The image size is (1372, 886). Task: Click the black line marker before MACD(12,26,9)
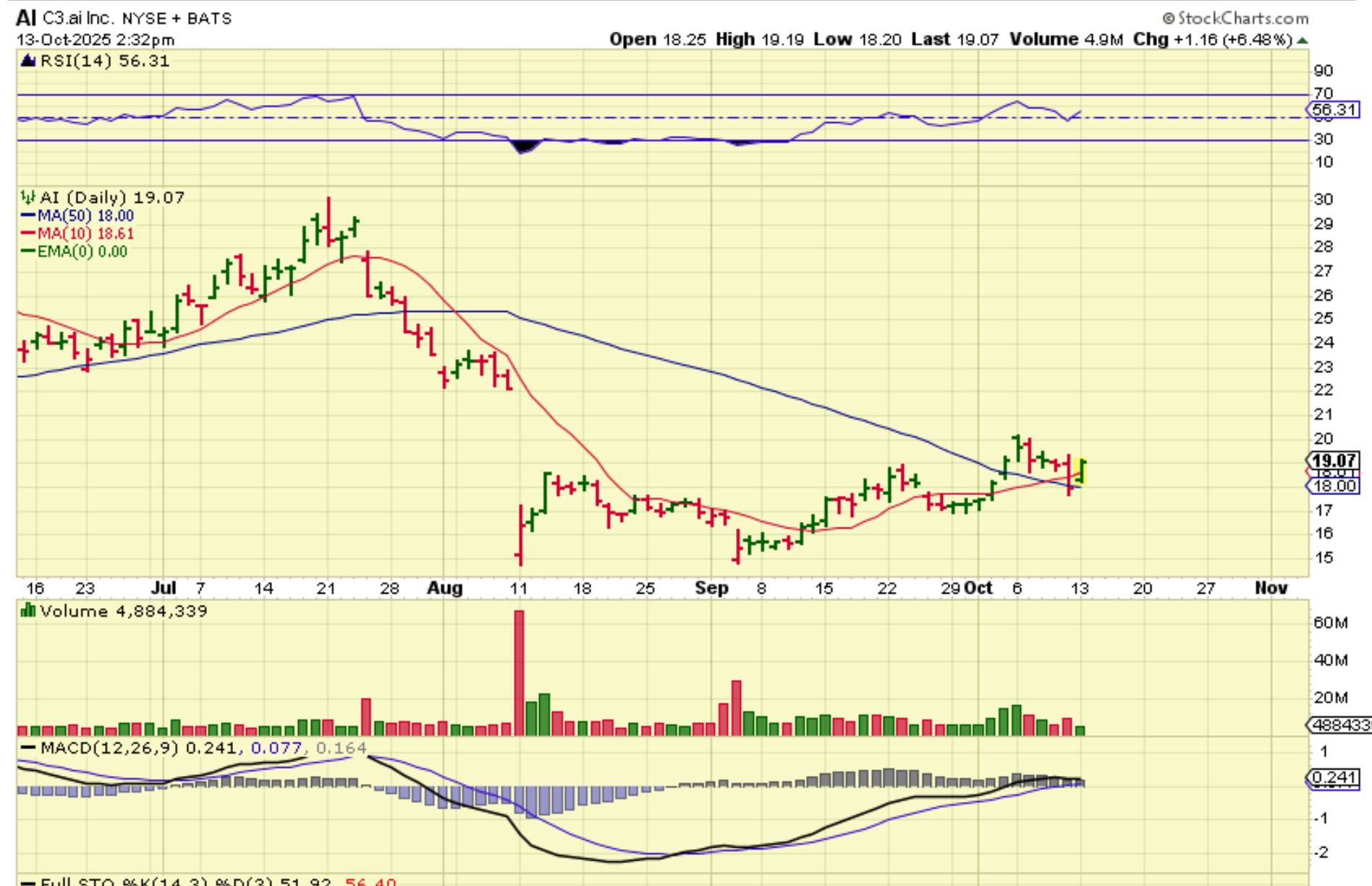tap(28, 748)
